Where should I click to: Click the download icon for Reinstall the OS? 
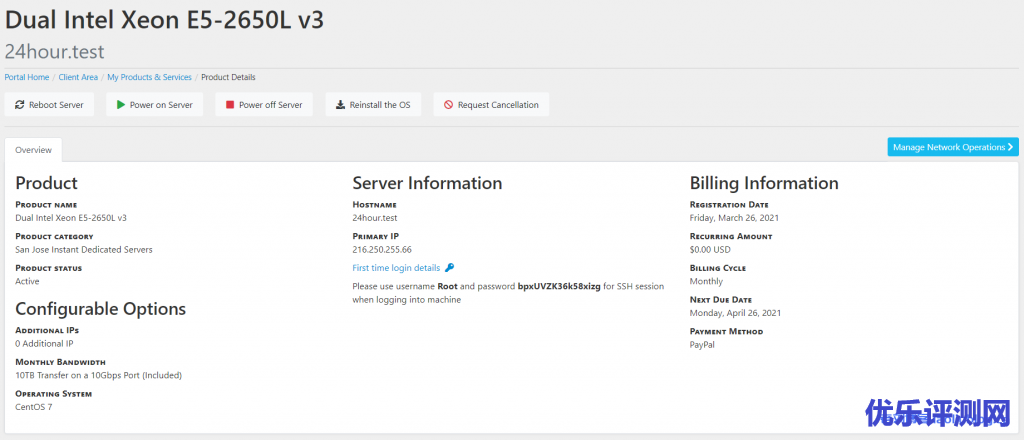pyautogui.click(x=340, y=105)
